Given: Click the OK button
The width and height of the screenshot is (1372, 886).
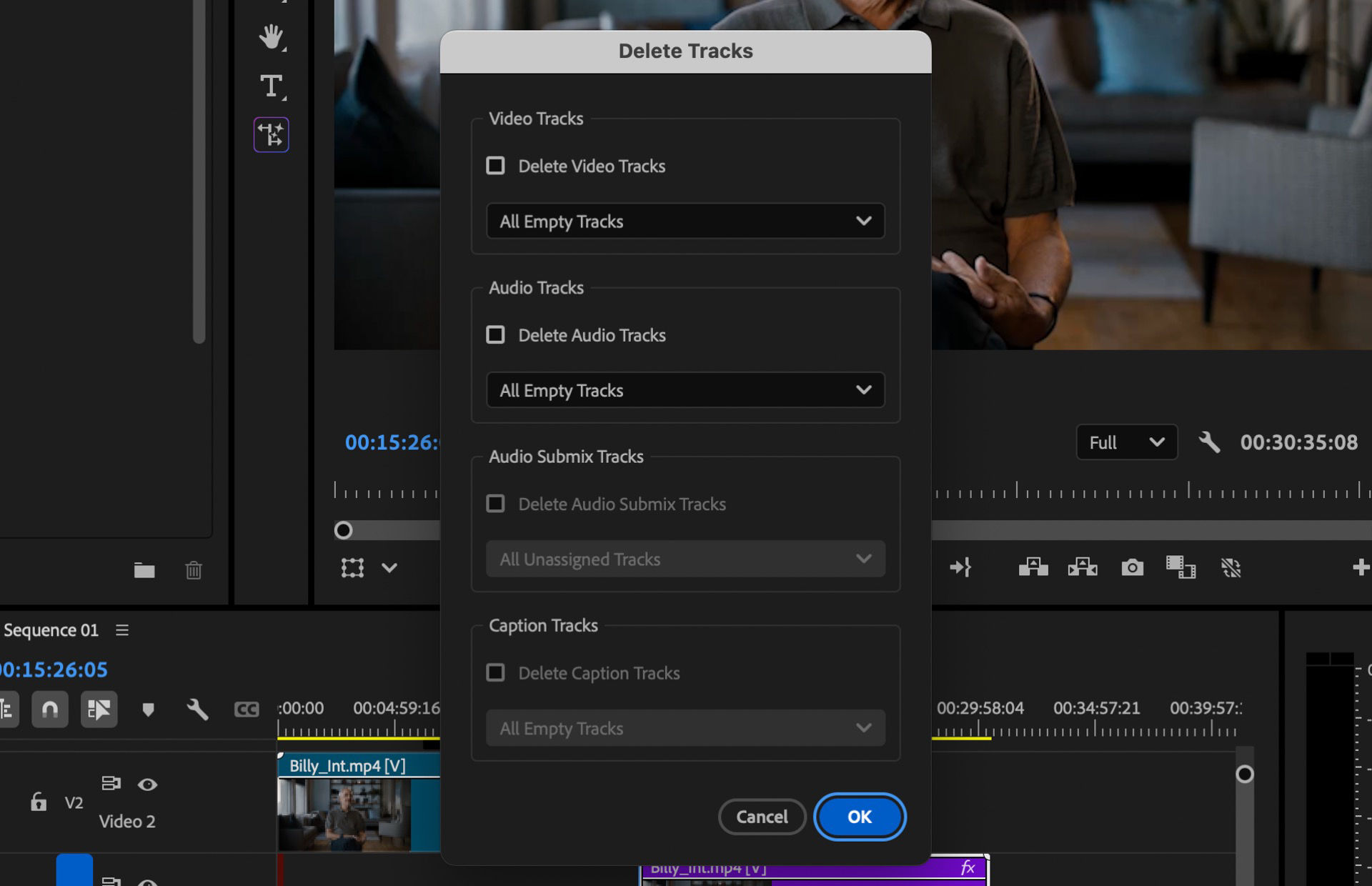Looking at the screenshot, I should pyautogui.click(x=860, y=817).
